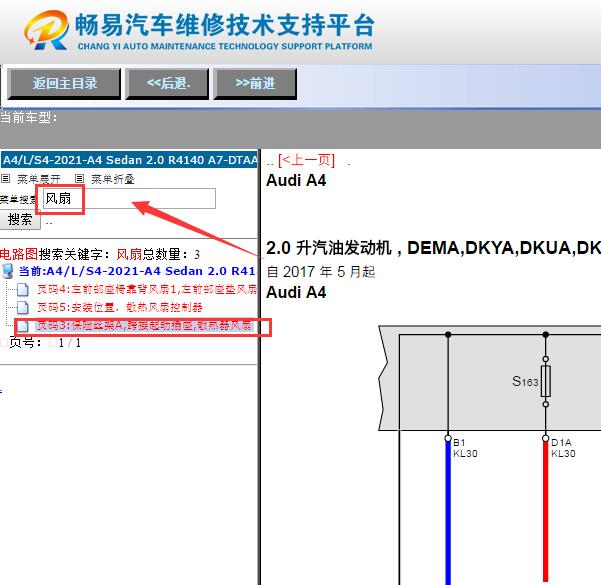
Task: Click the 畅易汽车维修技术支持平台 title
Action: [x=225, y=25]
